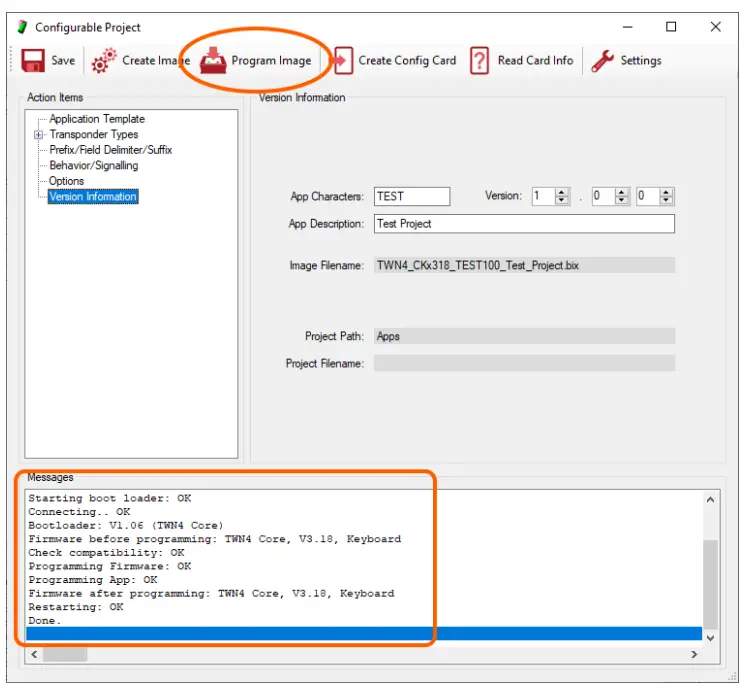Increase the third version digit with up arrow
The image size is (745, 692).
pos(666,192)
